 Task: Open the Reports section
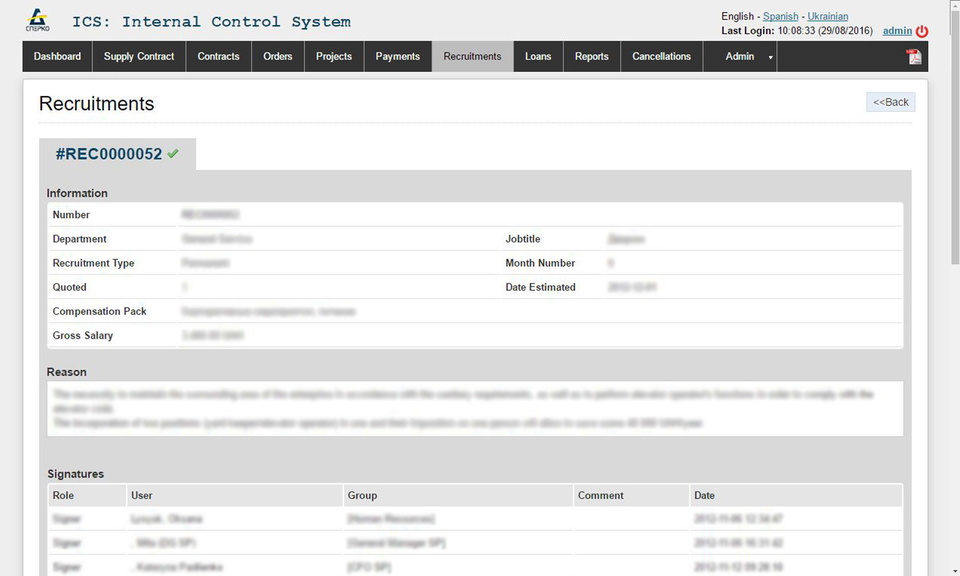tap(591, 57)
